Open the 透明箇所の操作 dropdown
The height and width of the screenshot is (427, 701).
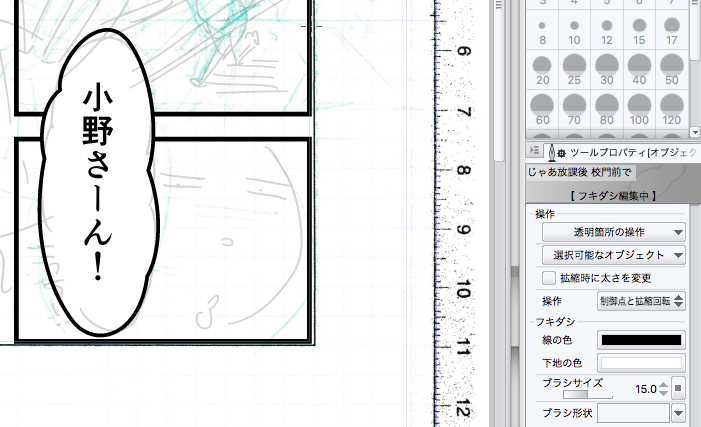tap(613, 232)
